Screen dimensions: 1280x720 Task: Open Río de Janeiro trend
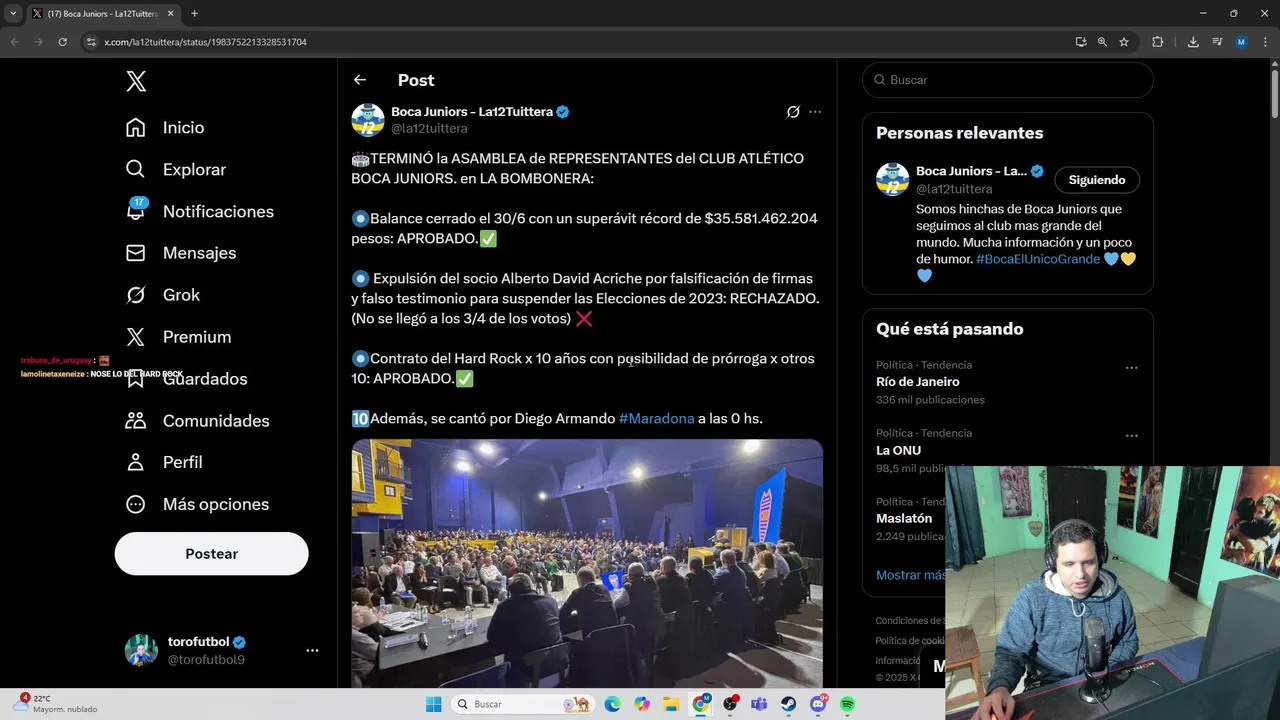point(918,382)
